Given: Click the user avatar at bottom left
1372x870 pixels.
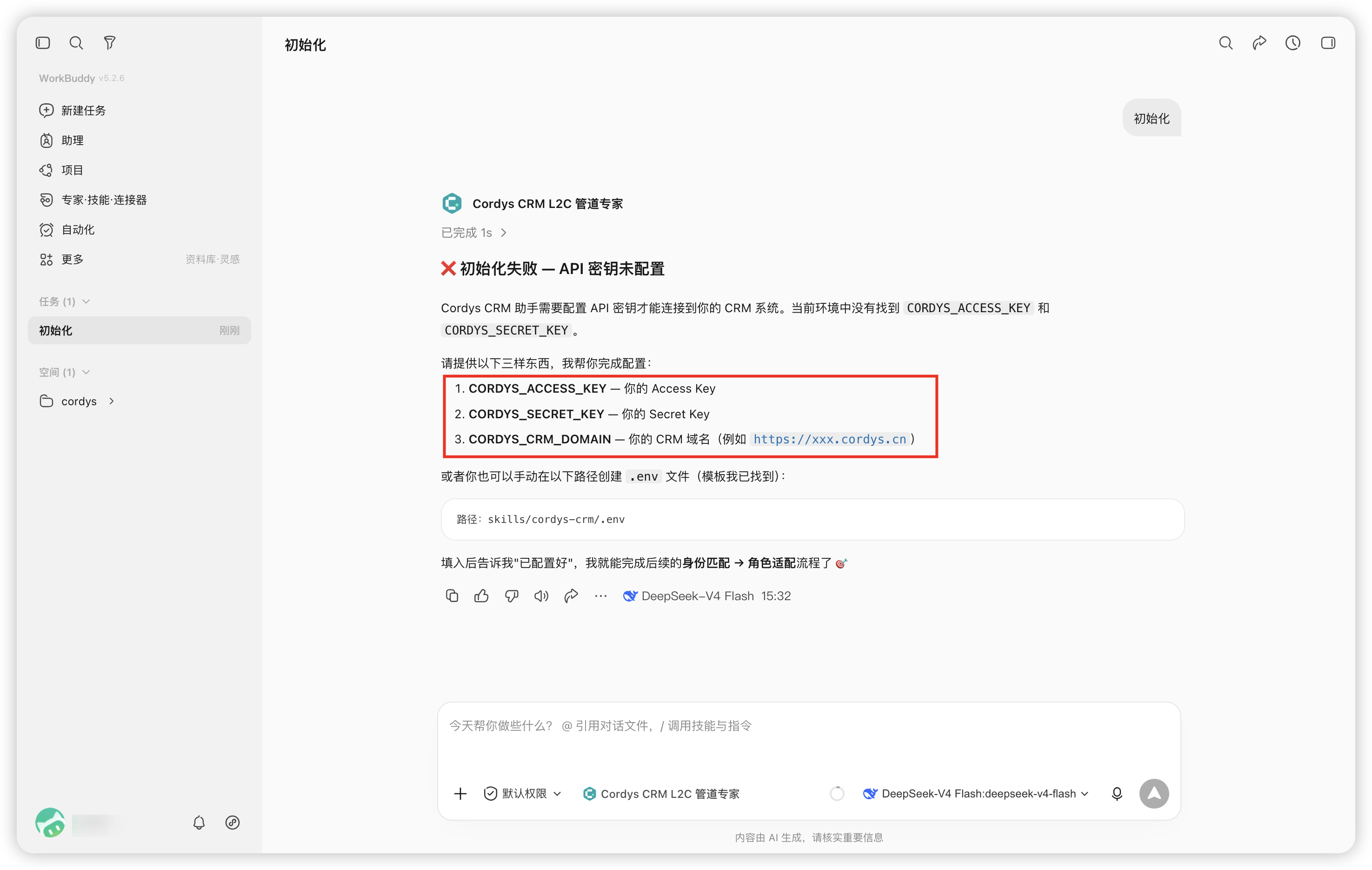Looking at the screenshot, I should pyautogui.click(x=50, y=822).
